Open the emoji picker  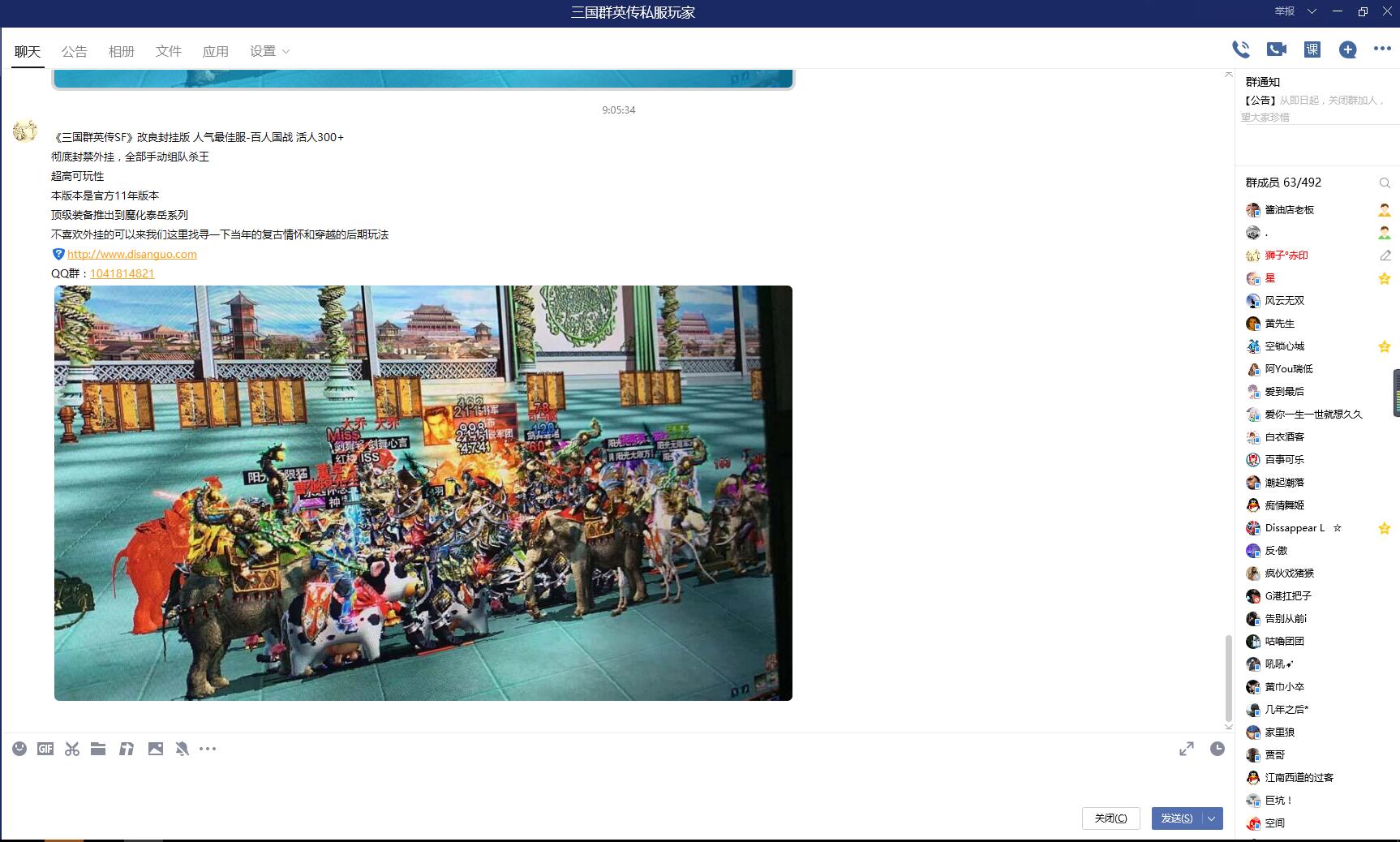point(19,749)
